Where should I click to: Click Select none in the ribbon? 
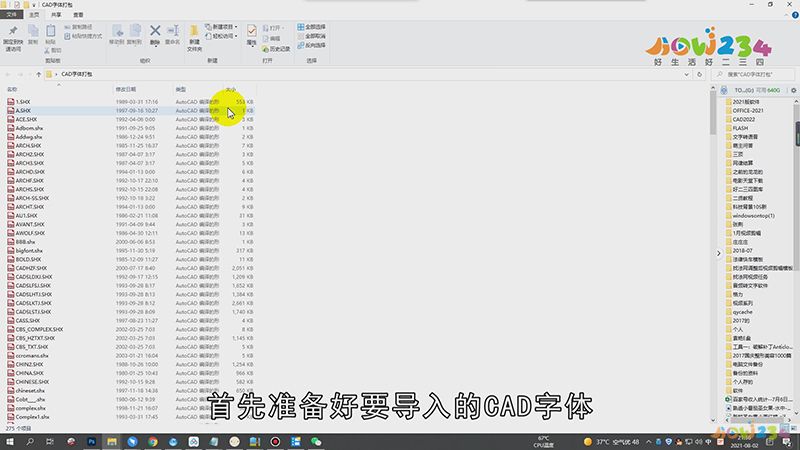pos(312,36)
